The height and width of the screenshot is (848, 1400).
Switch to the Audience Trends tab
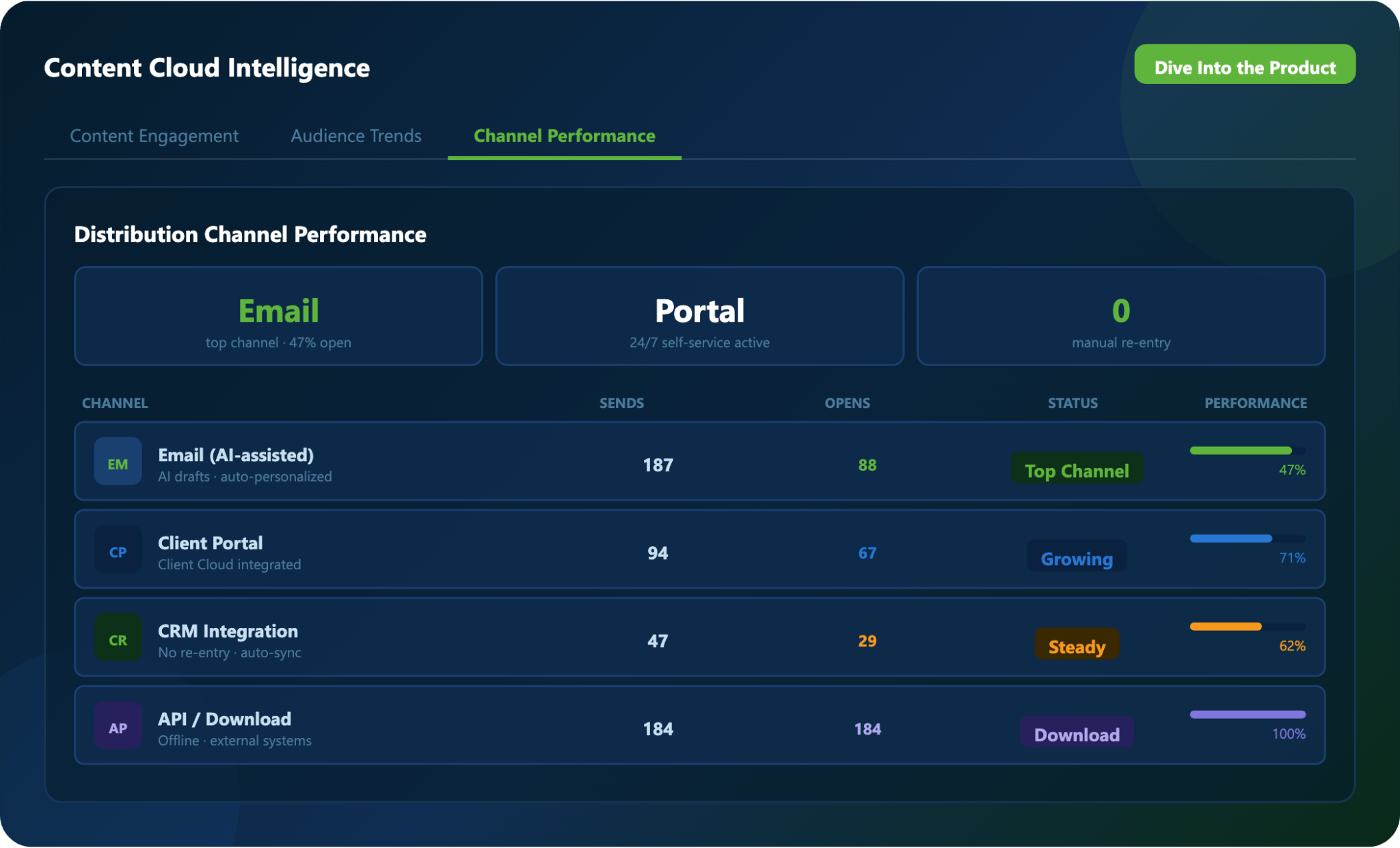[355, 136]
